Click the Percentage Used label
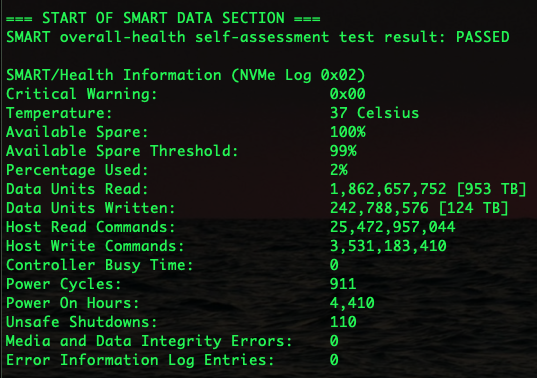 click(x=77, y=170)
